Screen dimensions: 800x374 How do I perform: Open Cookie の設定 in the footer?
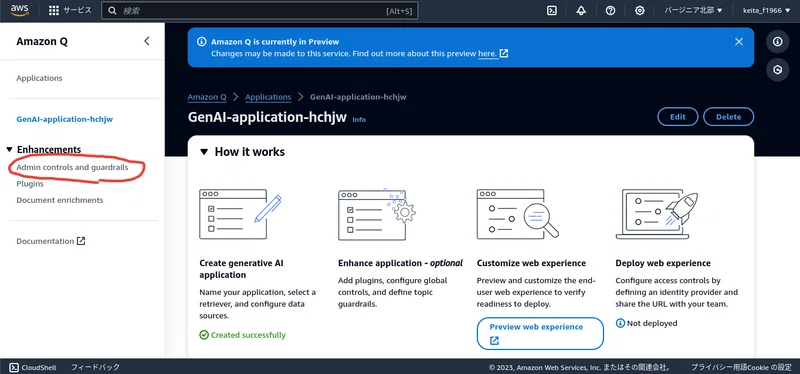point(768,367)
